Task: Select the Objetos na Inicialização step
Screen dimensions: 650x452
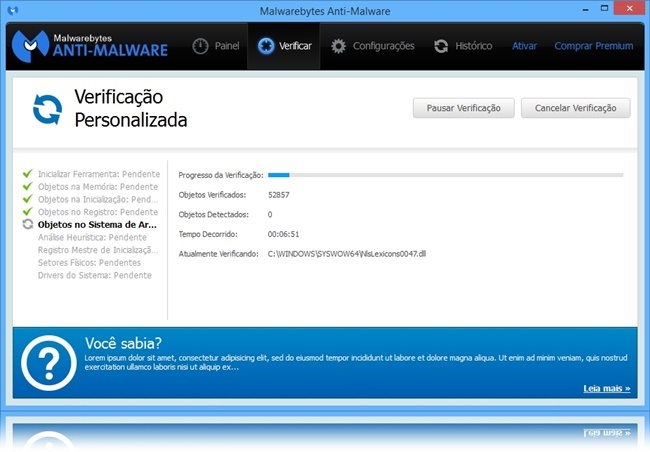Action: [98, 199]
